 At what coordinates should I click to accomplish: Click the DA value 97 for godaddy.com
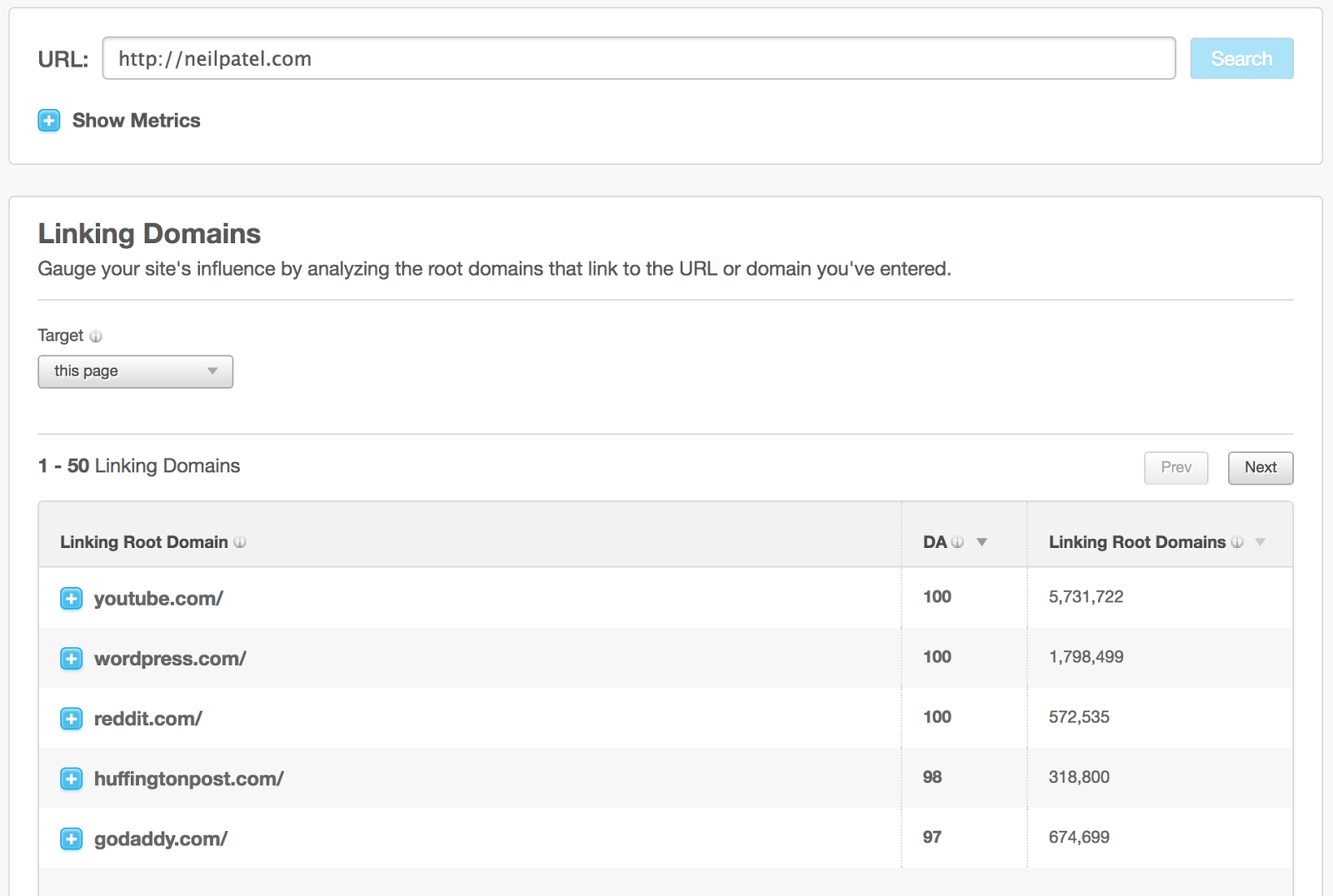(932, 837)
